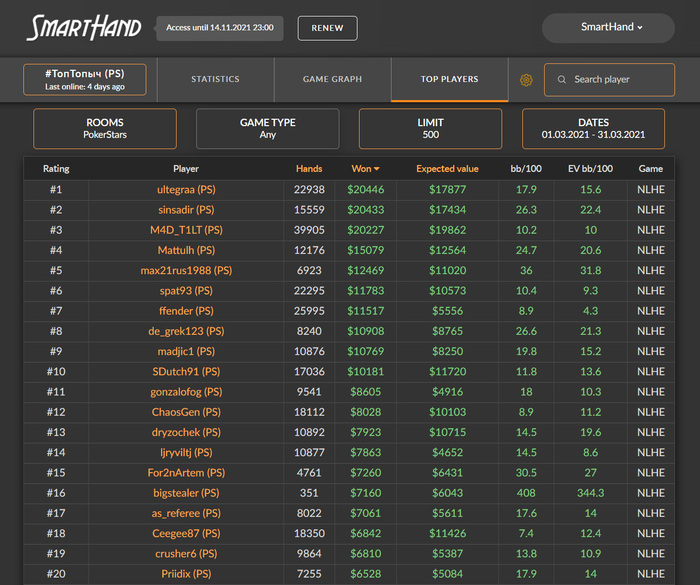Click the EV bb/100 column header
This screenshot has width=700, height=585.
tap(590, 169)
